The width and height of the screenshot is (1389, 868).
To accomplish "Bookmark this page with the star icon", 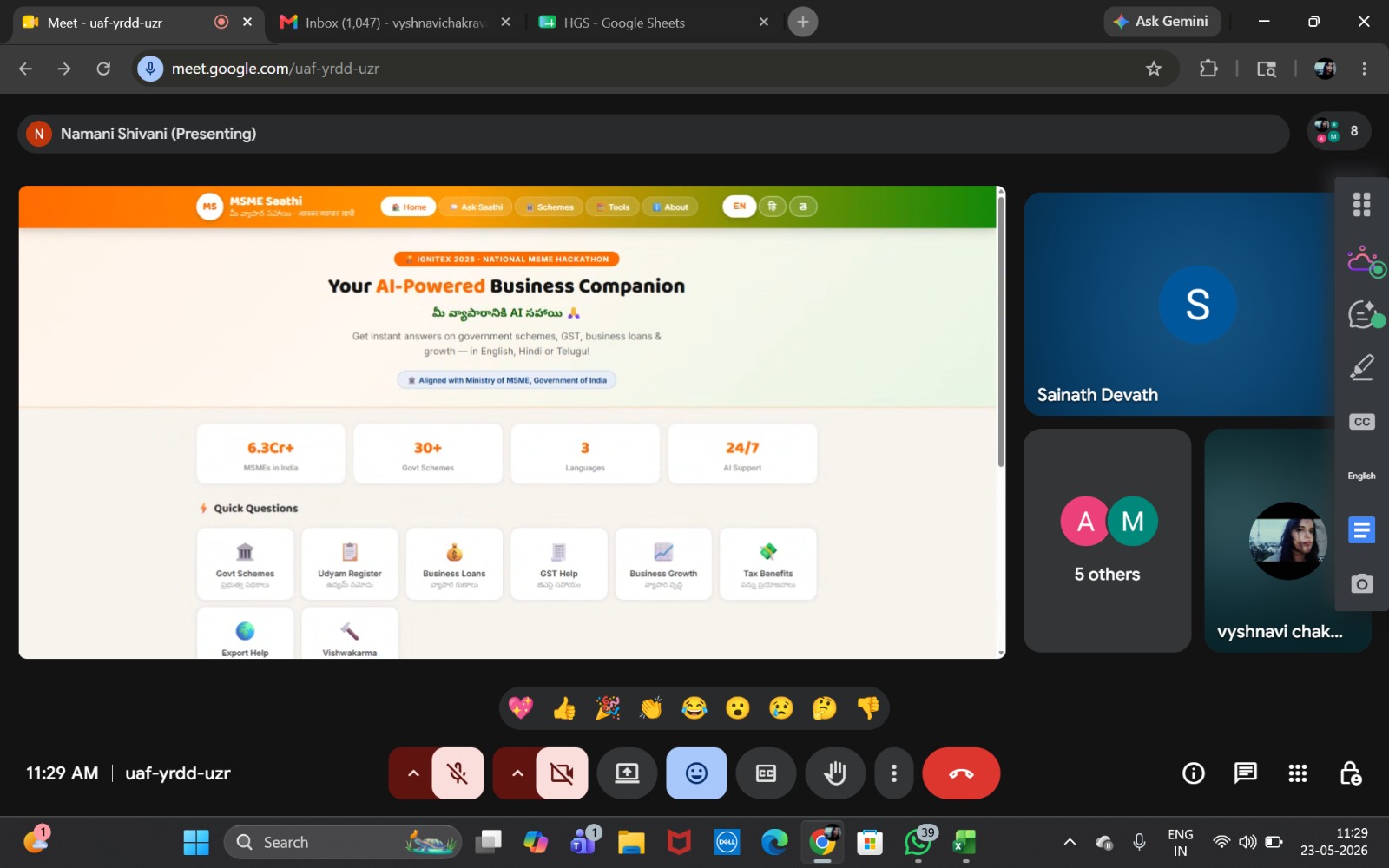I will coord(1154,69).
